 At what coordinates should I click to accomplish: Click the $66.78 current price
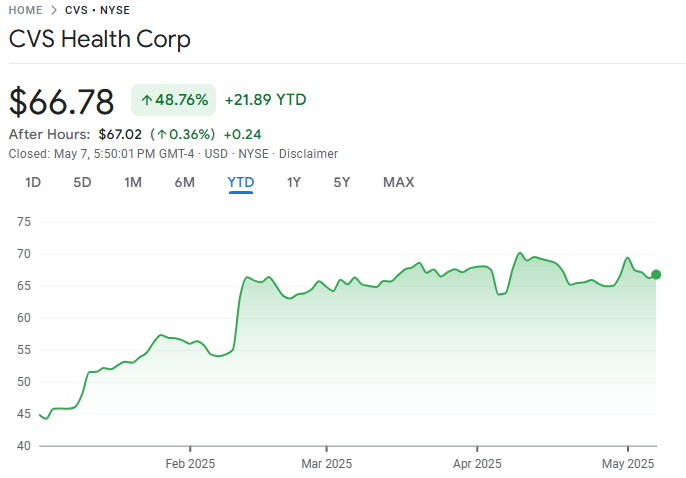pyautogui.click(x=61, y=101)
